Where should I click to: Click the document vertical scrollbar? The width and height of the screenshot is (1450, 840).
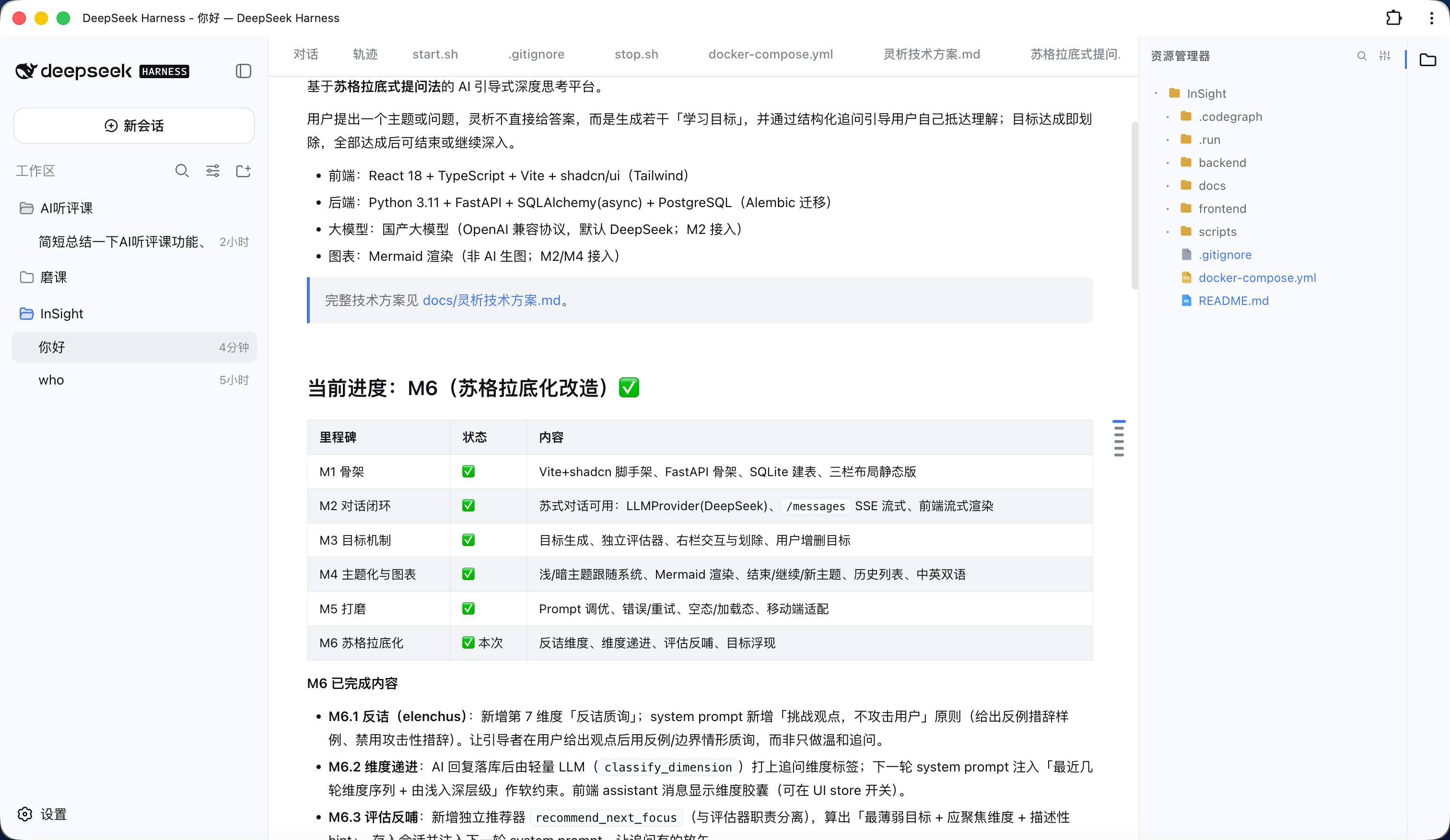pos(1134,205)
